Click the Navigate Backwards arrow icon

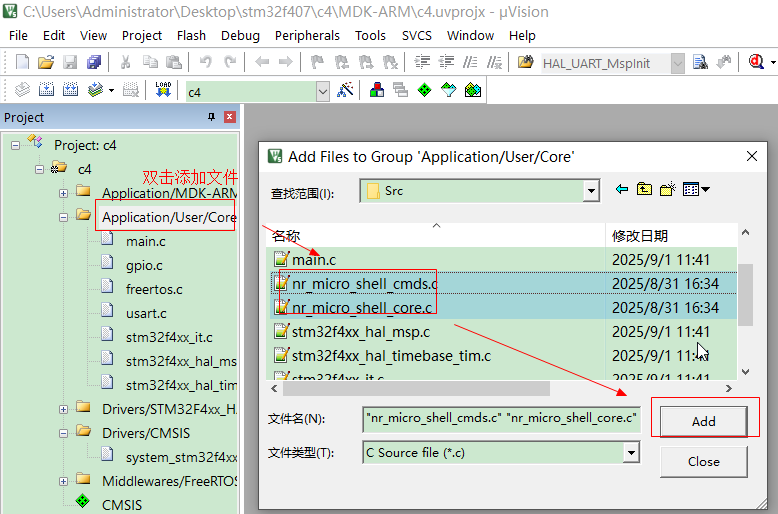(x=261, y=63)
